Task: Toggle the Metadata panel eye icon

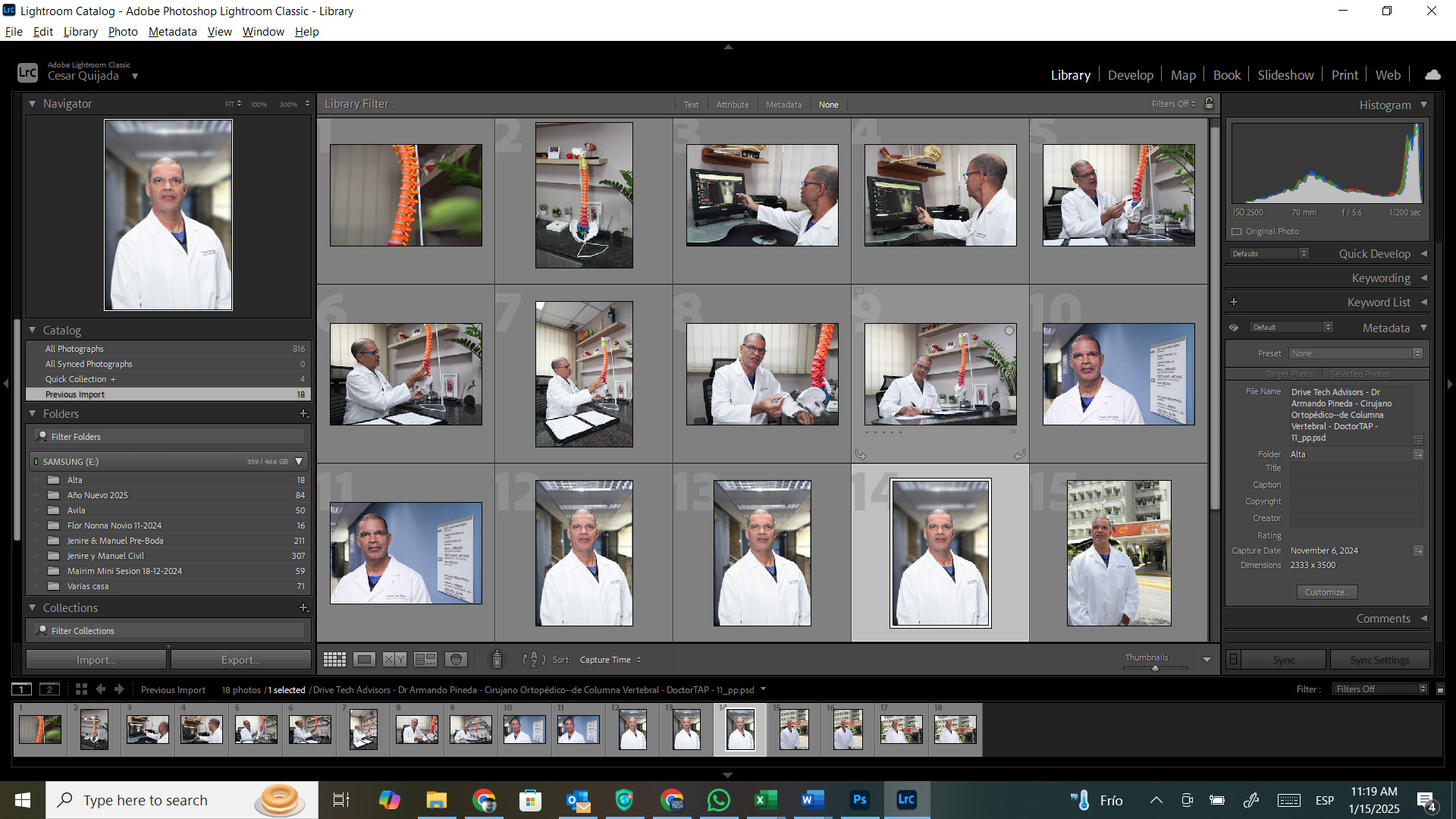Action: (1234, 328)
